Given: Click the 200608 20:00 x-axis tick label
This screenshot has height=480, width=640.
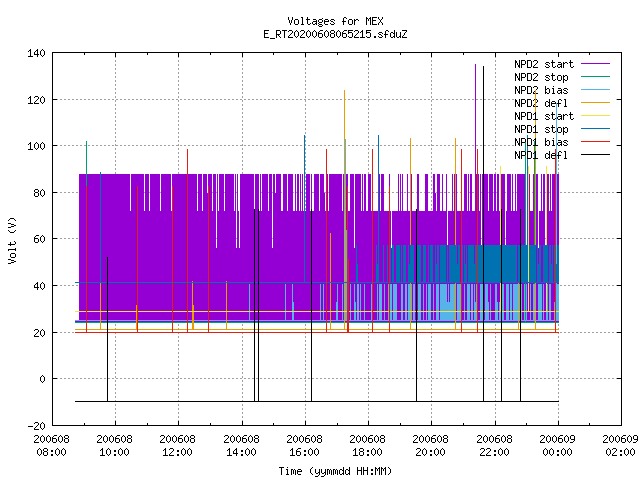Looking at the screenshot, I should pyautogui.click(x=431, y=446).
